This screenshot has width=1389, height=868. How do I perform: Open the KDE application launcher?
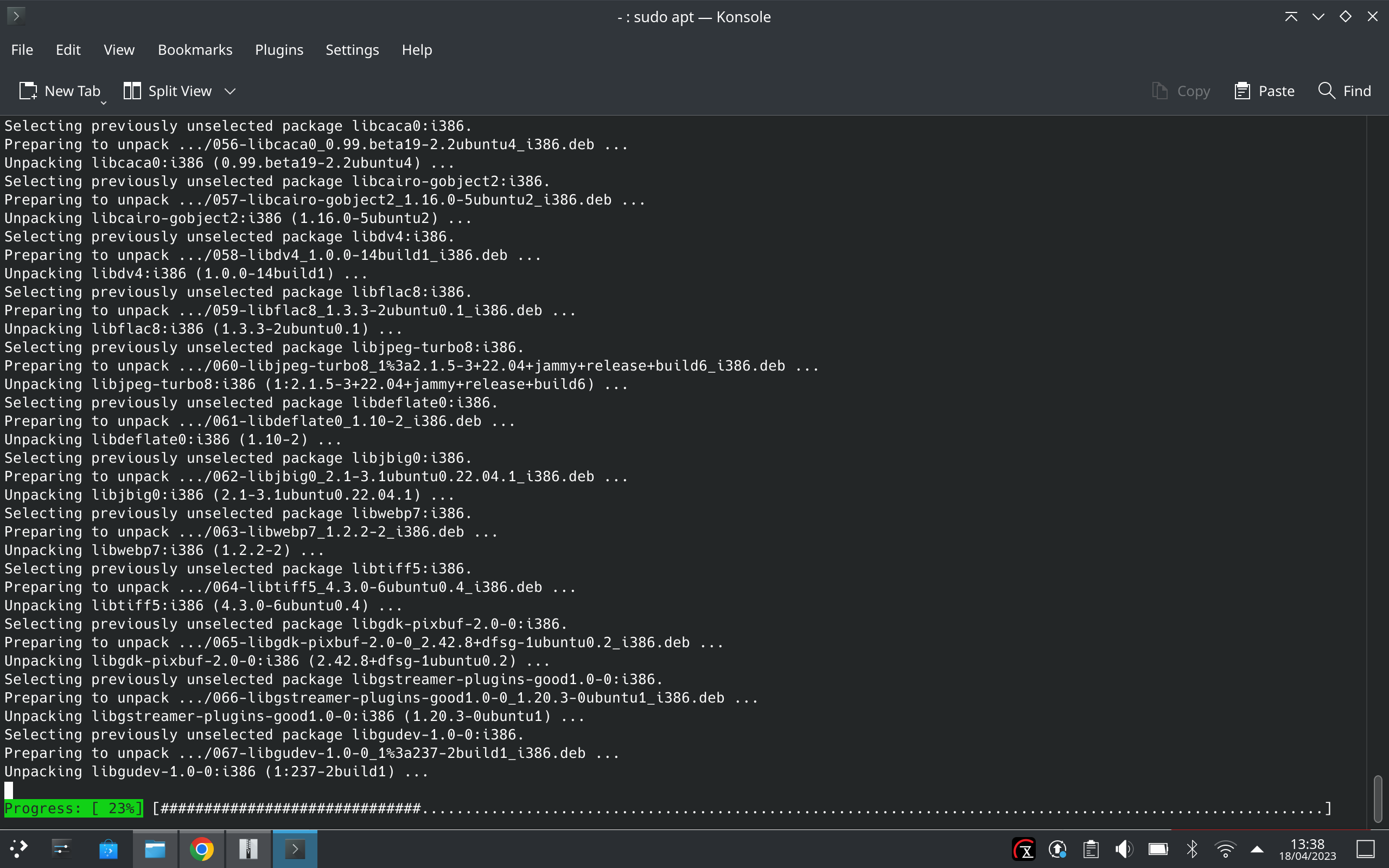[18, 848]
